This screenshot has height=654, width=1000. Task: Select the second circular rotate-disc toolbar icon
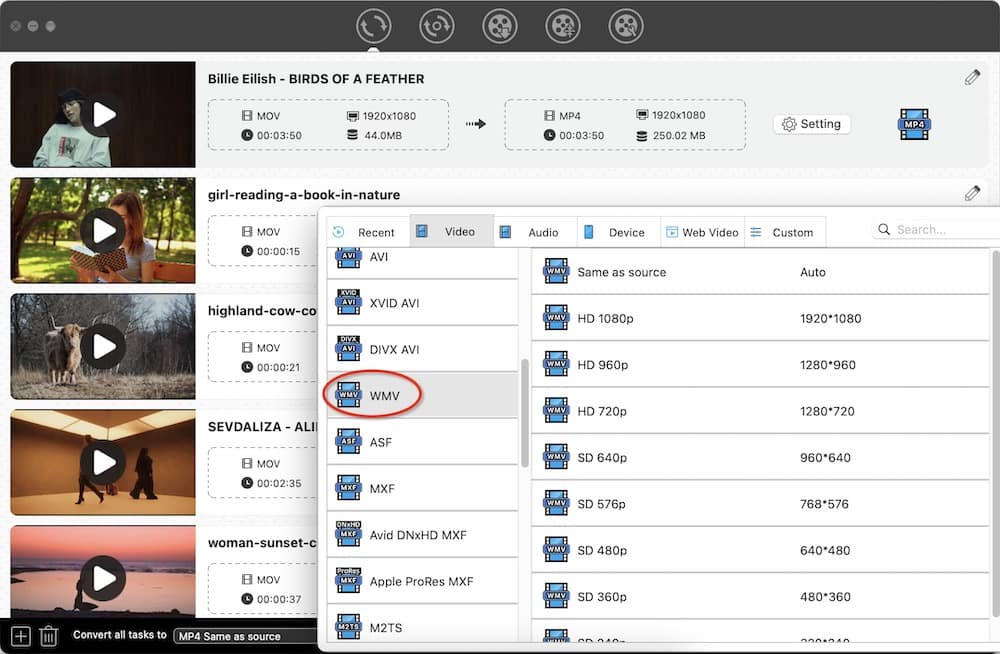click(436, 26)
